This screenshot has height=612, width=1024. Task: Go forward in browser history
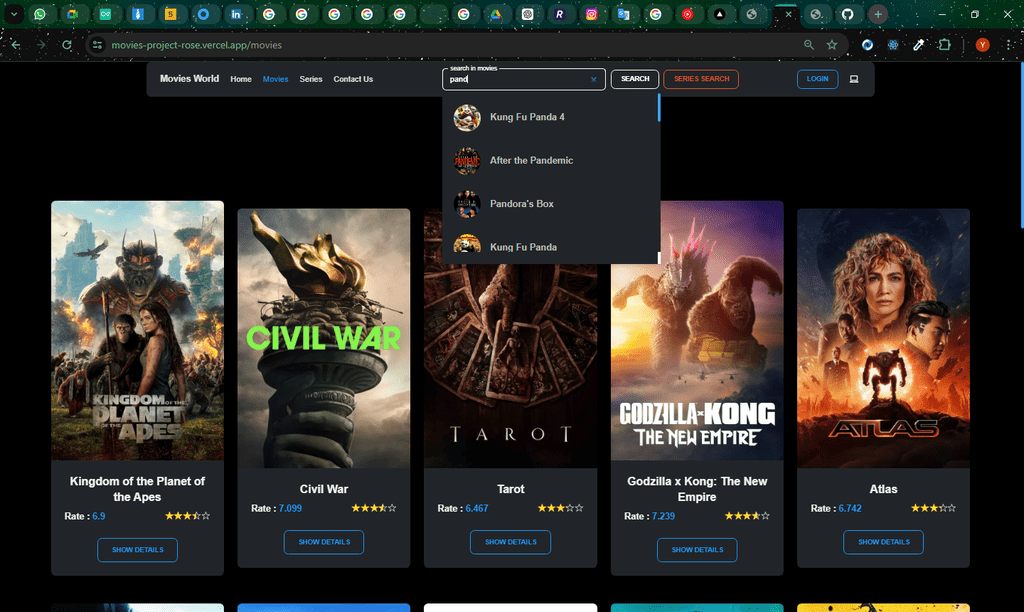(41, 45)
